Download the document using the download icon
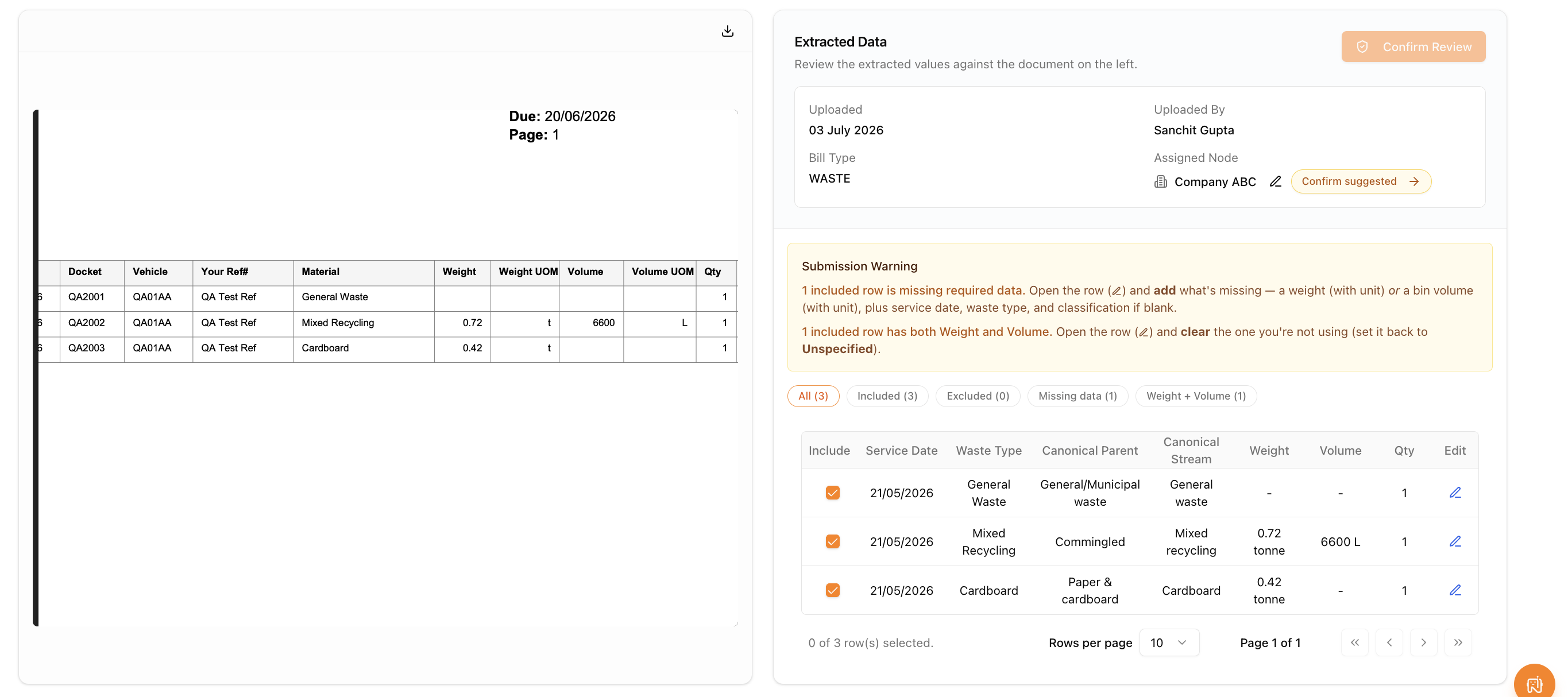1568x697 pixels. pyautogui.click(x=727, y=31)
